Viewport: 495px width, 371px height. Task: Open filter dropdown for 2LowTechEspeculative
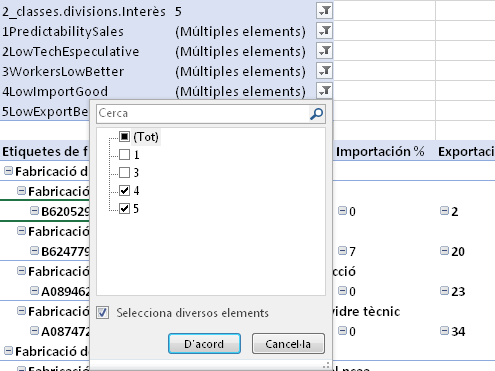[x=324, y=51]
